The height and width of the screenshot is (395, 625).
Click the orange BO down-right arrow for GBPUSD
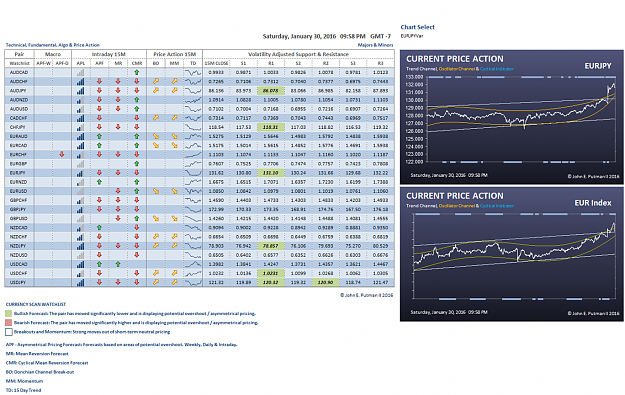point(156,219)
